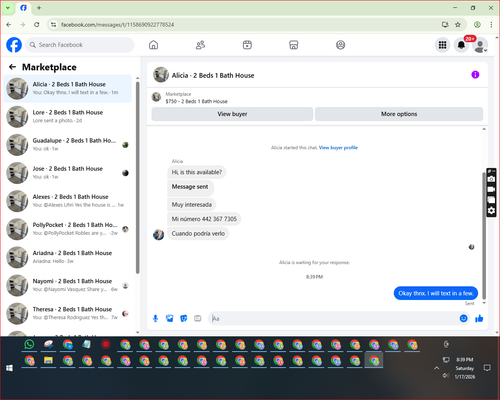Open the site information icon in address bar
The width and height of the screenshot is (500, 400).
tap(53, 25)
